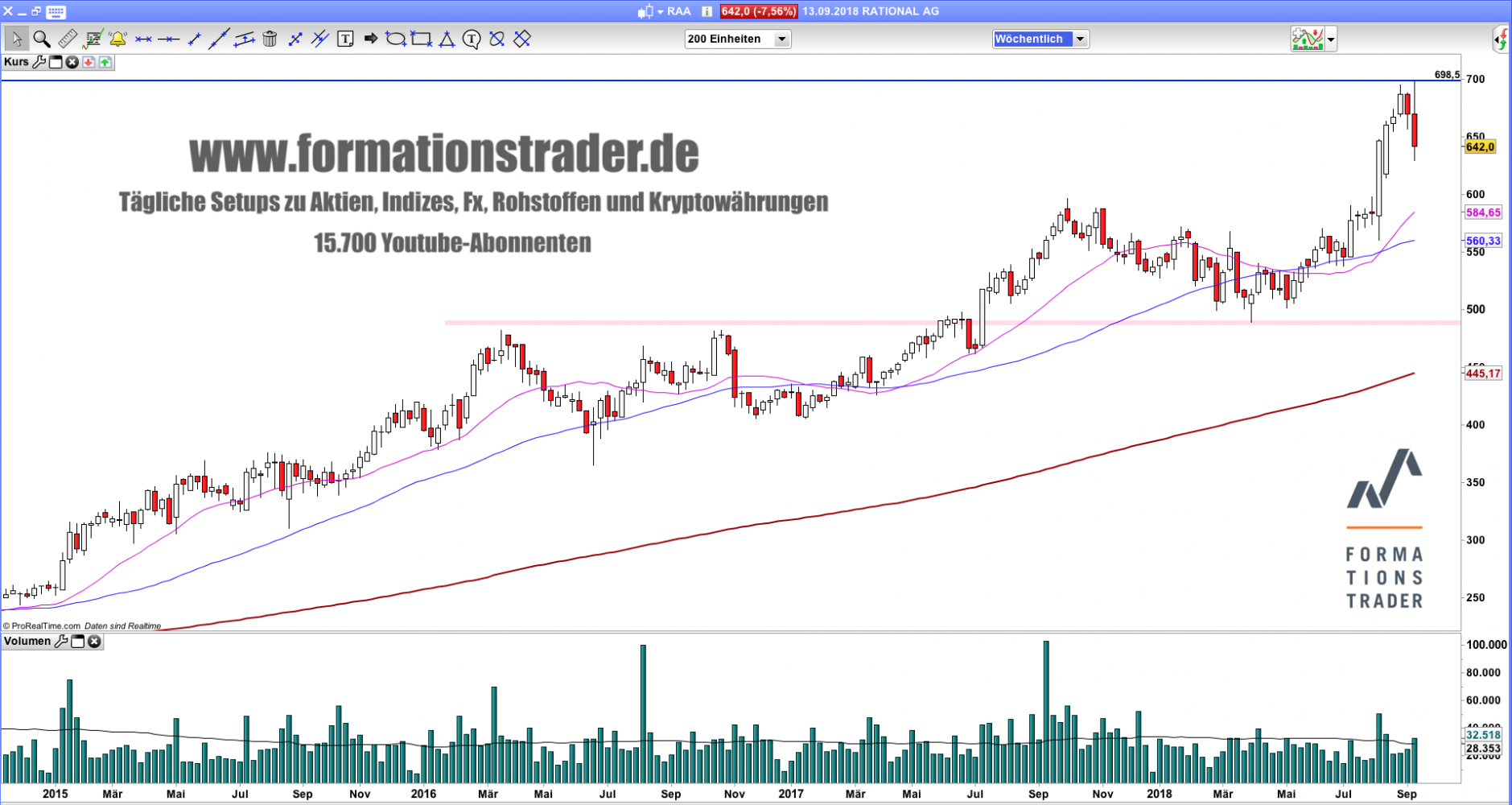The height and width of the screenshot is (805, 1512).
Task: Open the indicators chart dropdown arrow
Action: (1331, 39)
